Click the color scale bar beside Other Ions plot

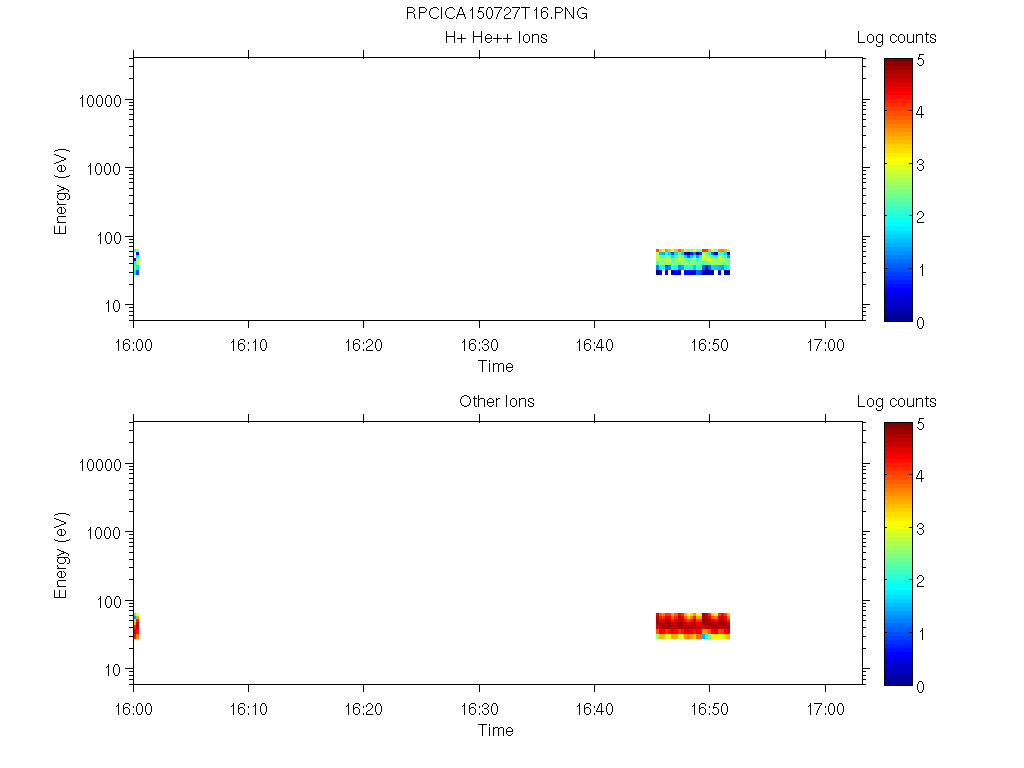[x=898, y=554]
